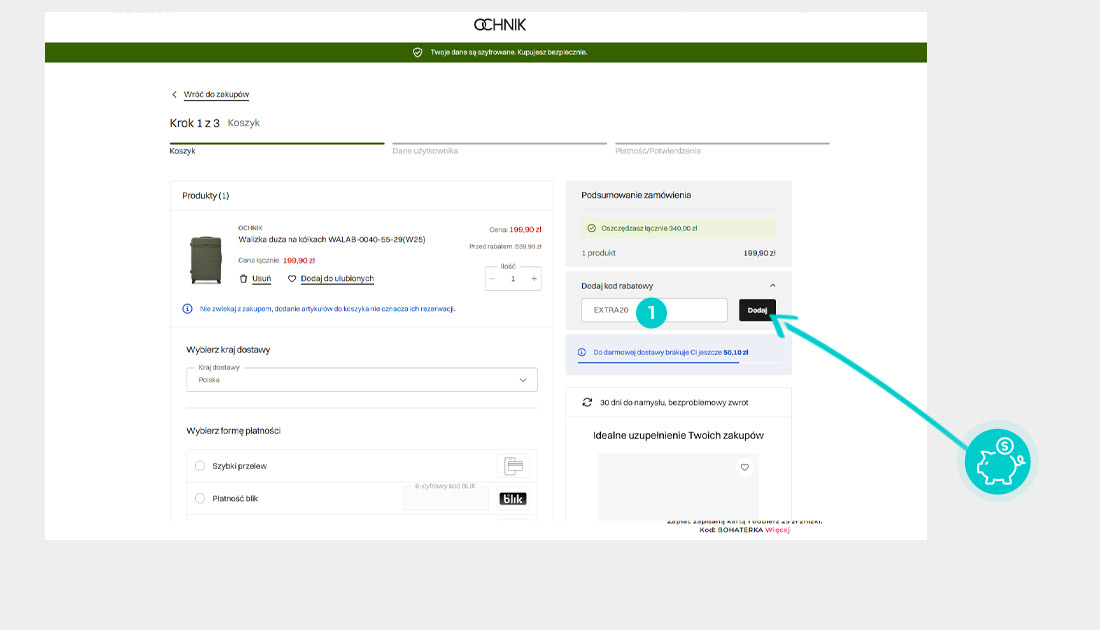The image size is (1100, 630).
Task: Click the Produkty (1) heading
Action: coord(206,196)
